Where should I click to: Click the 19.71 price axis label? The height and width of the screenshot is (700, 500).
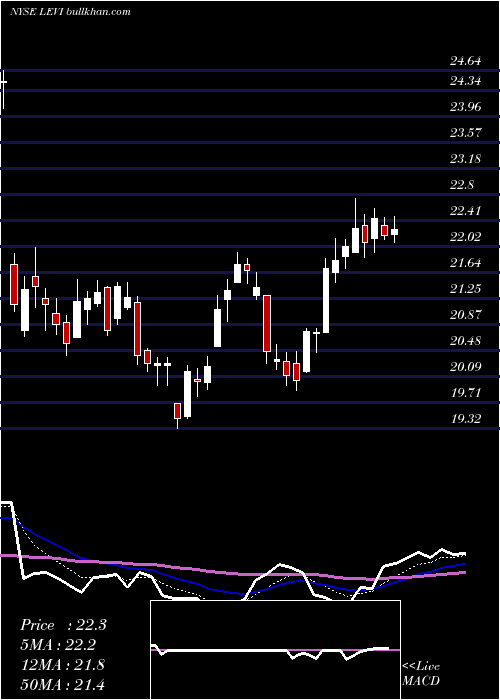point(465,393)
